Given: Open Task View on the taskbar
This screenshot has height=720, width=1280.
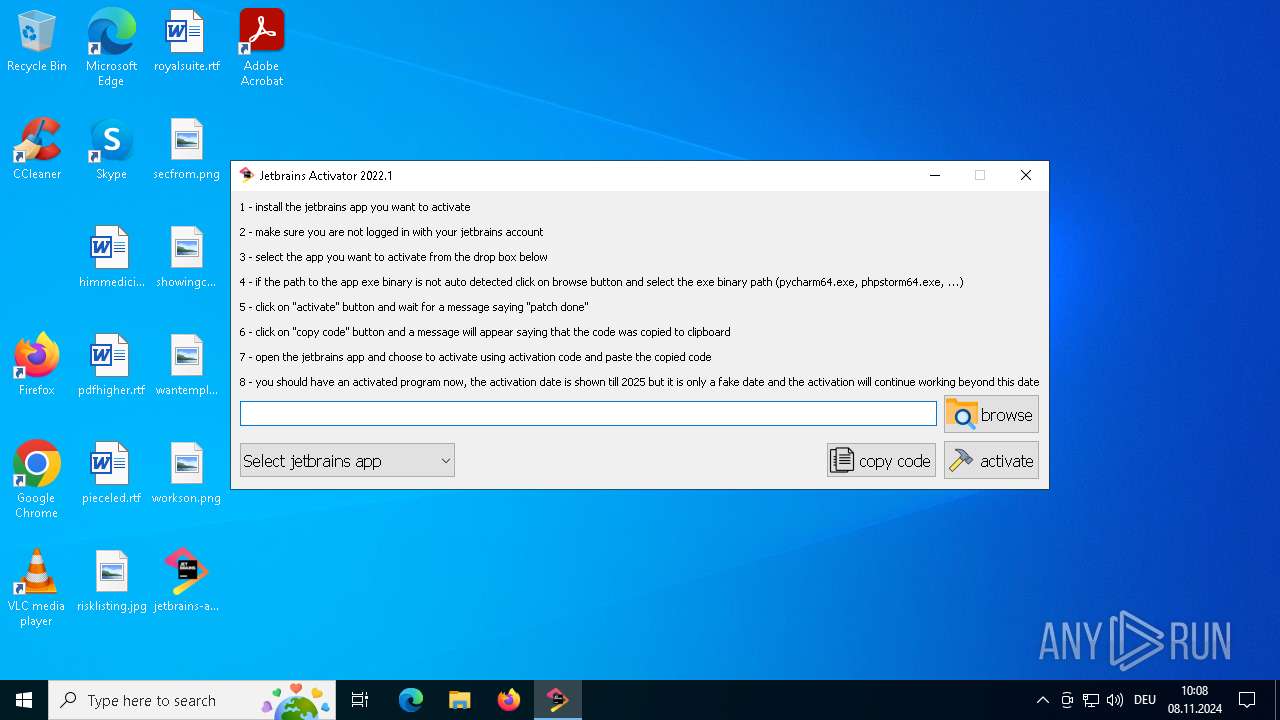Looking at the screenshot, I should click(360, 700).
